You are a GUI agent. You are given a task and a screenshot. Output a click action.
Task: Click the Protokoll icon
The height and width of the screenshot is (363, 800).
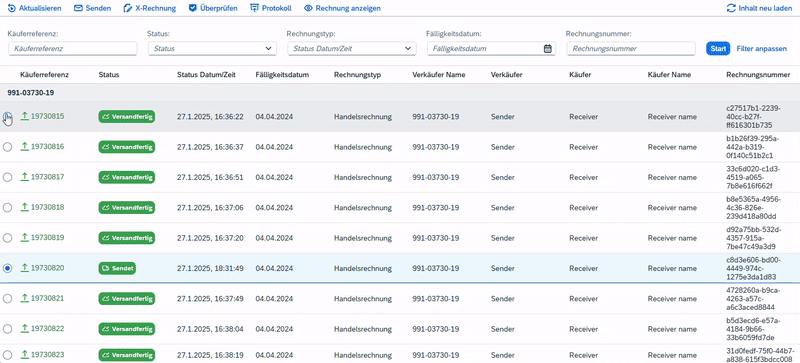point(255,8)
